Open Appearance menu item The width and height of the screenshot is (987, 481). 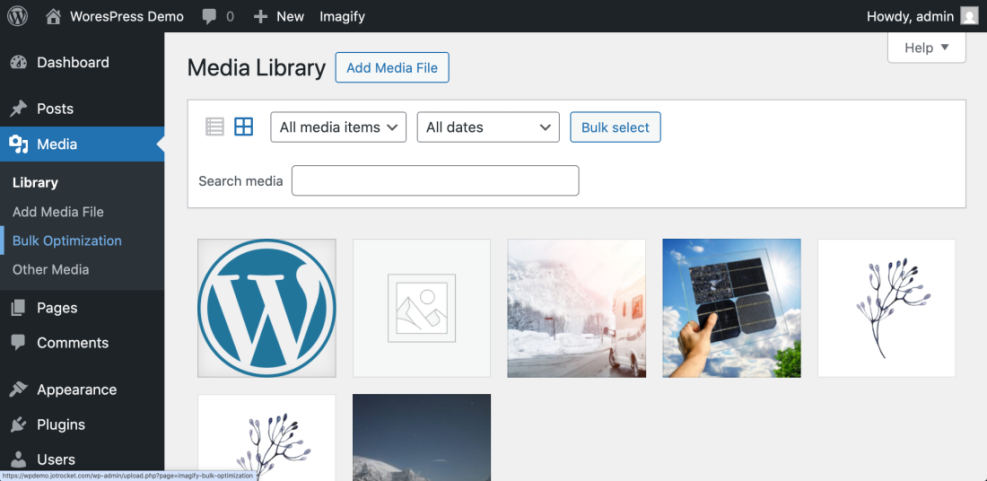(x=82, y=390)
